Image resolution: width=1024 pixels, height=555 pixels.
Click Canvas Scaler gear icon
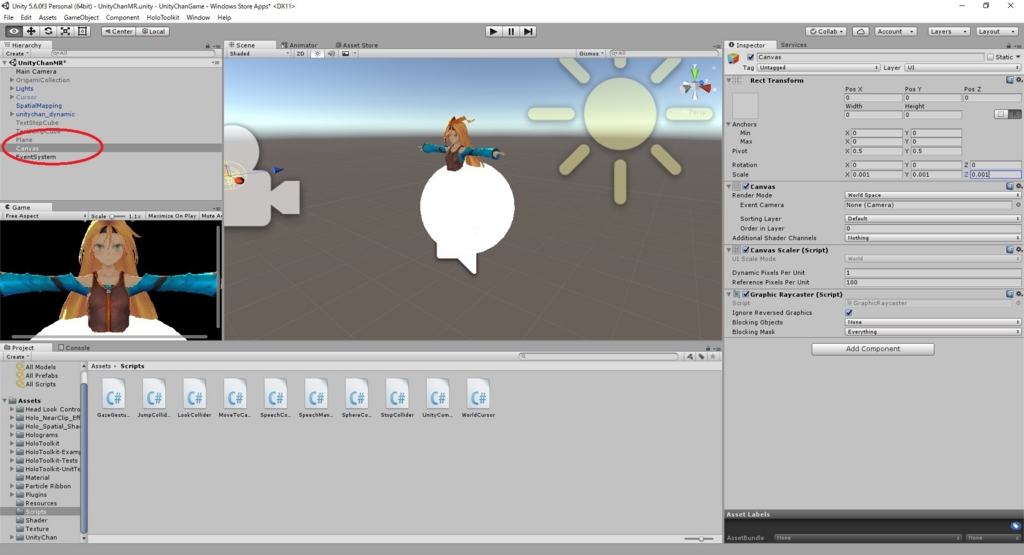pos(1019,249)
